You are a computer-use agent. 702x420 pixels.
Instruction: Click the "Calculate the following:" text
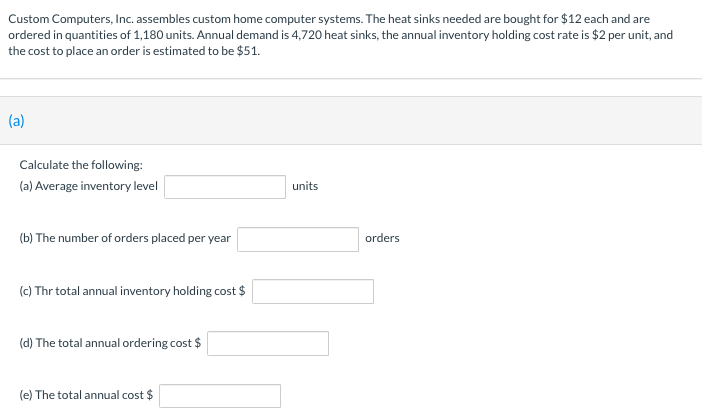[81, 165]
